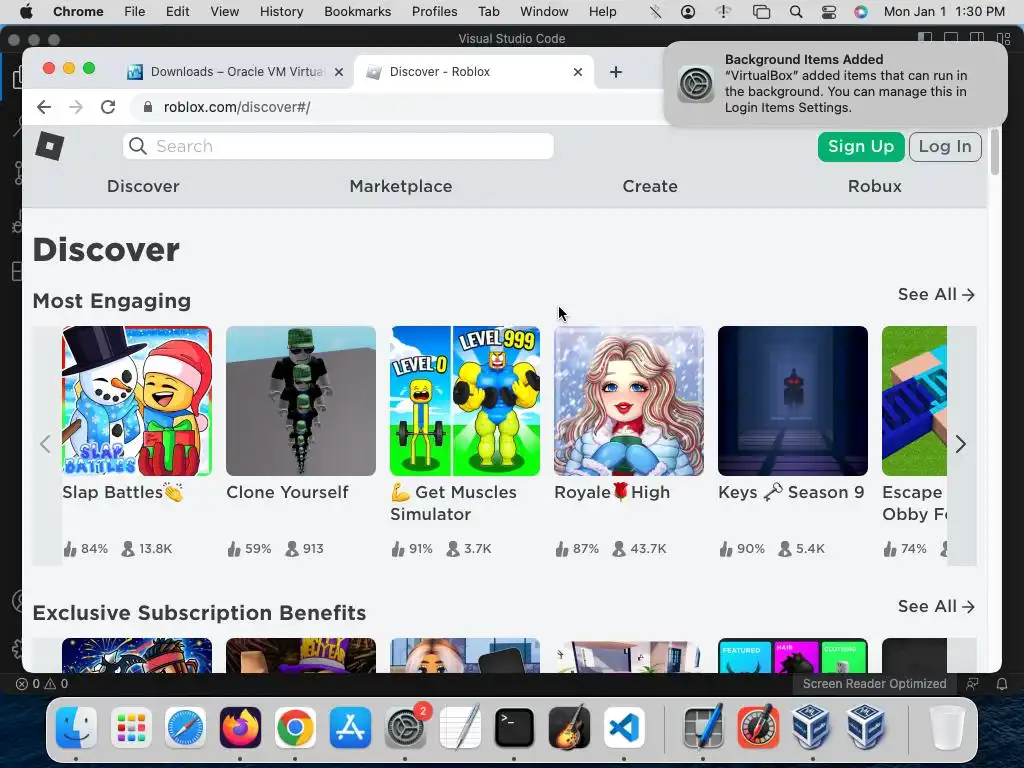1024x768 pixels.
Task: Click the padlock site info icon
Action: coord(148,107)
